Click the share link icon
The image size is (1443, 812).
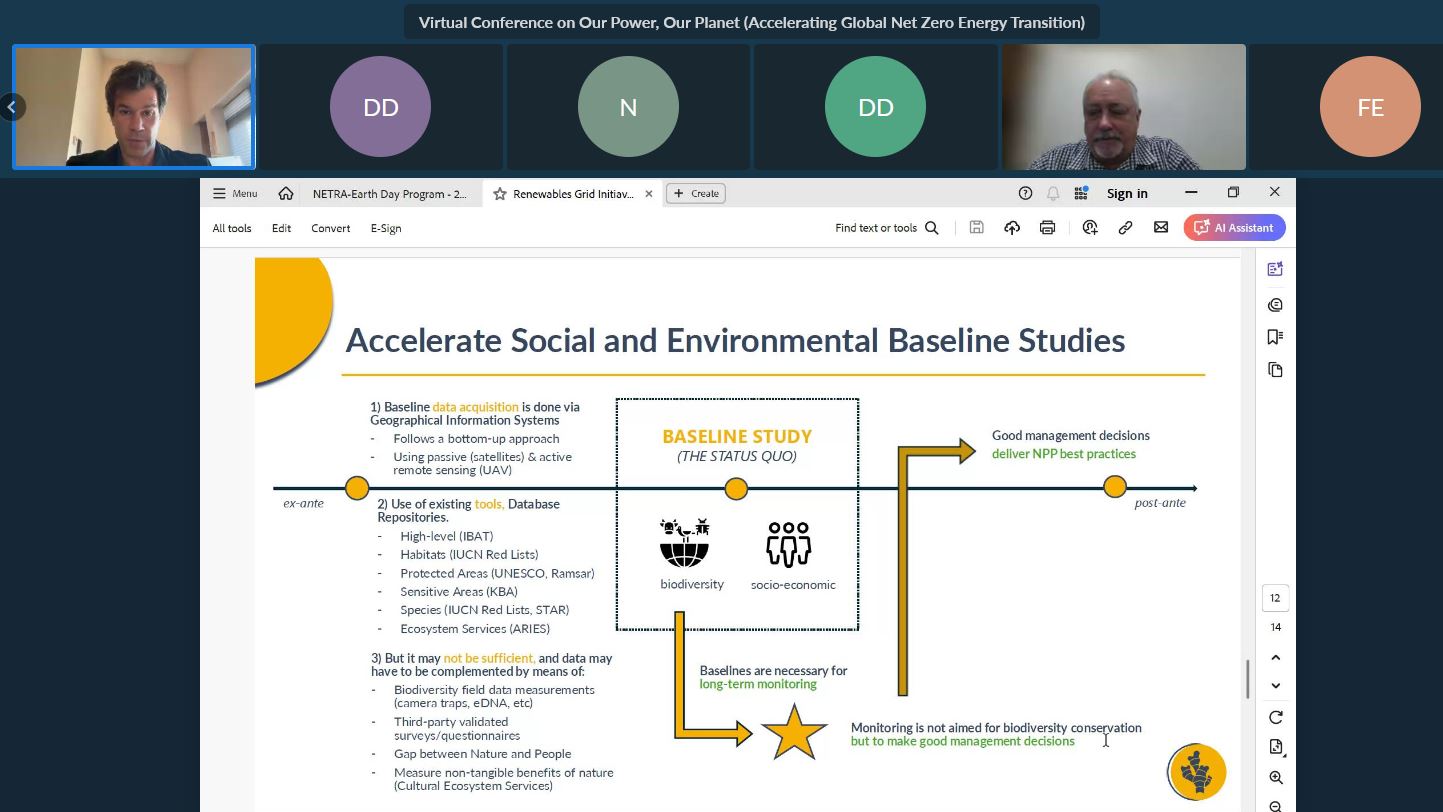pos(1125,228)
